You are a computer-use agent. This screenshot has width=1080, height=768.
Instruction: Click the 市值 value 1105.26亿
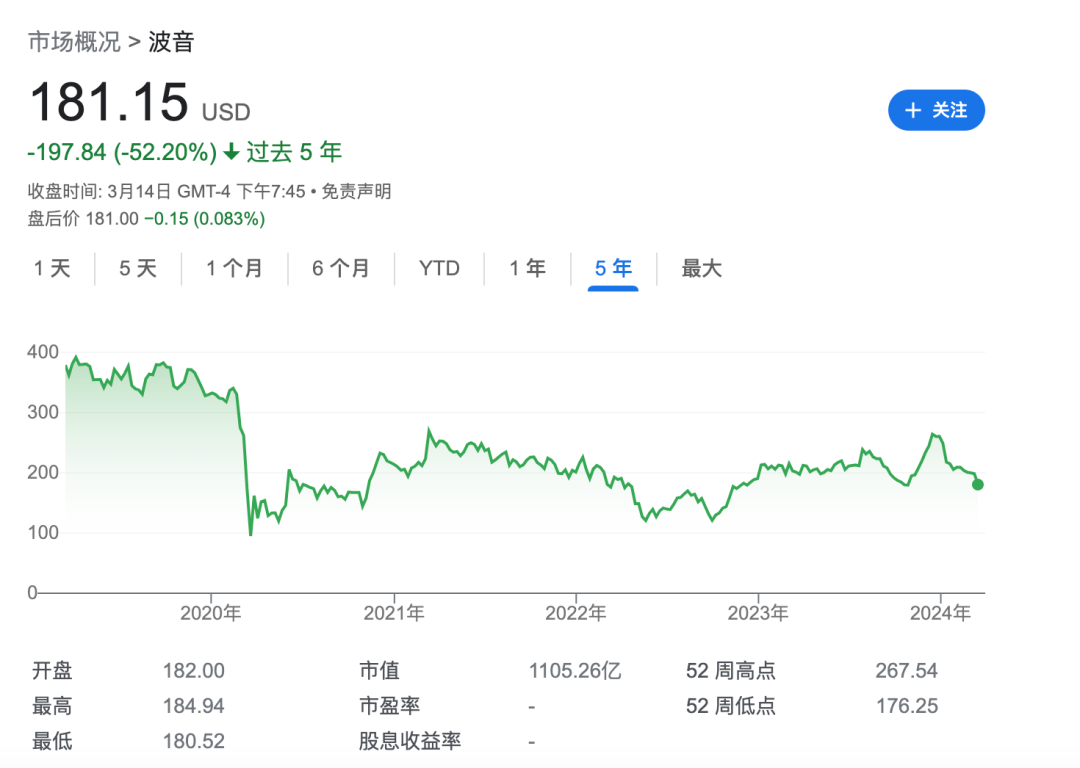pyautogui.click(x=575, y=670)
